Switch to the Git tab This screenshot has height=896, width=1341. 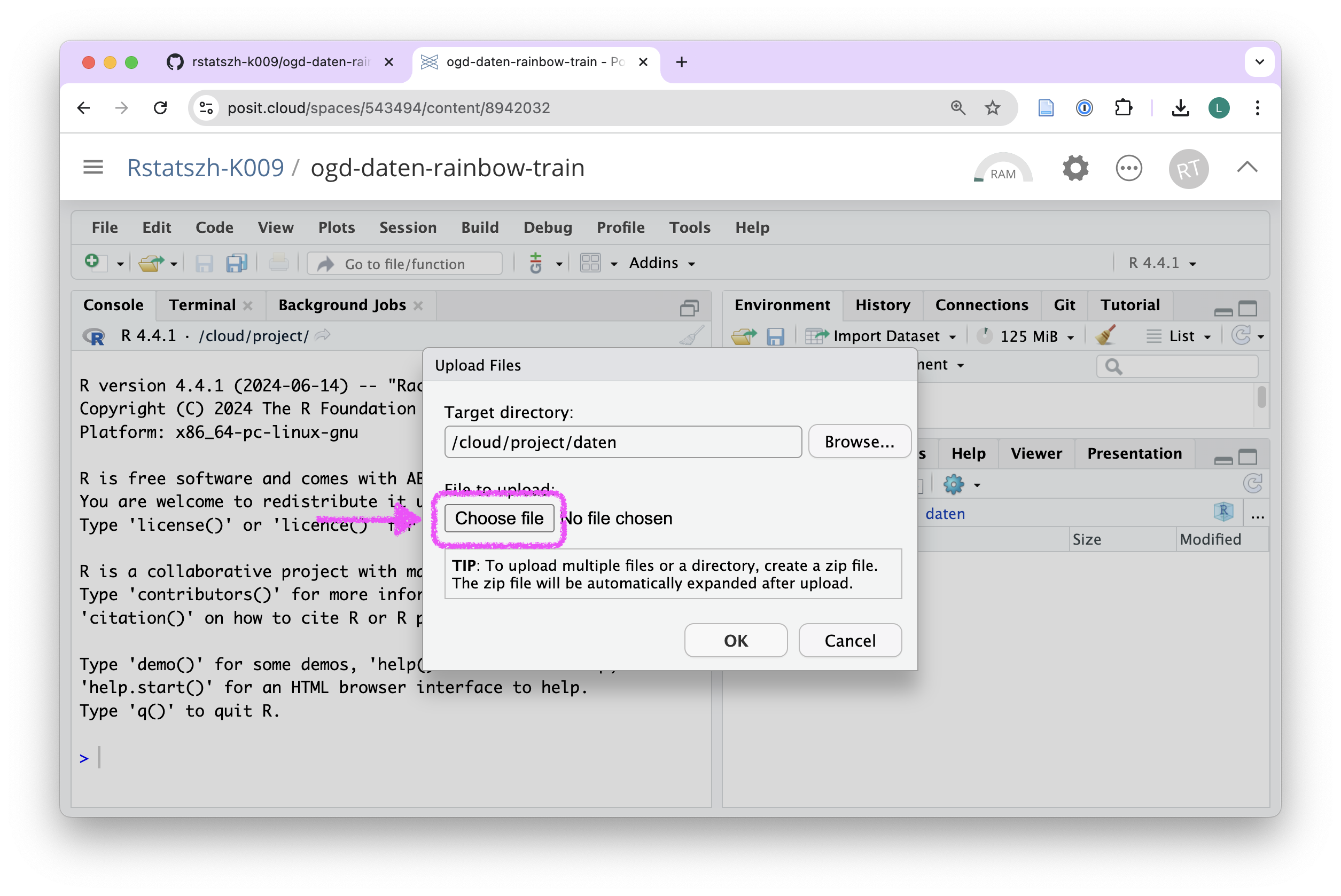click(x=1064, y=305)
